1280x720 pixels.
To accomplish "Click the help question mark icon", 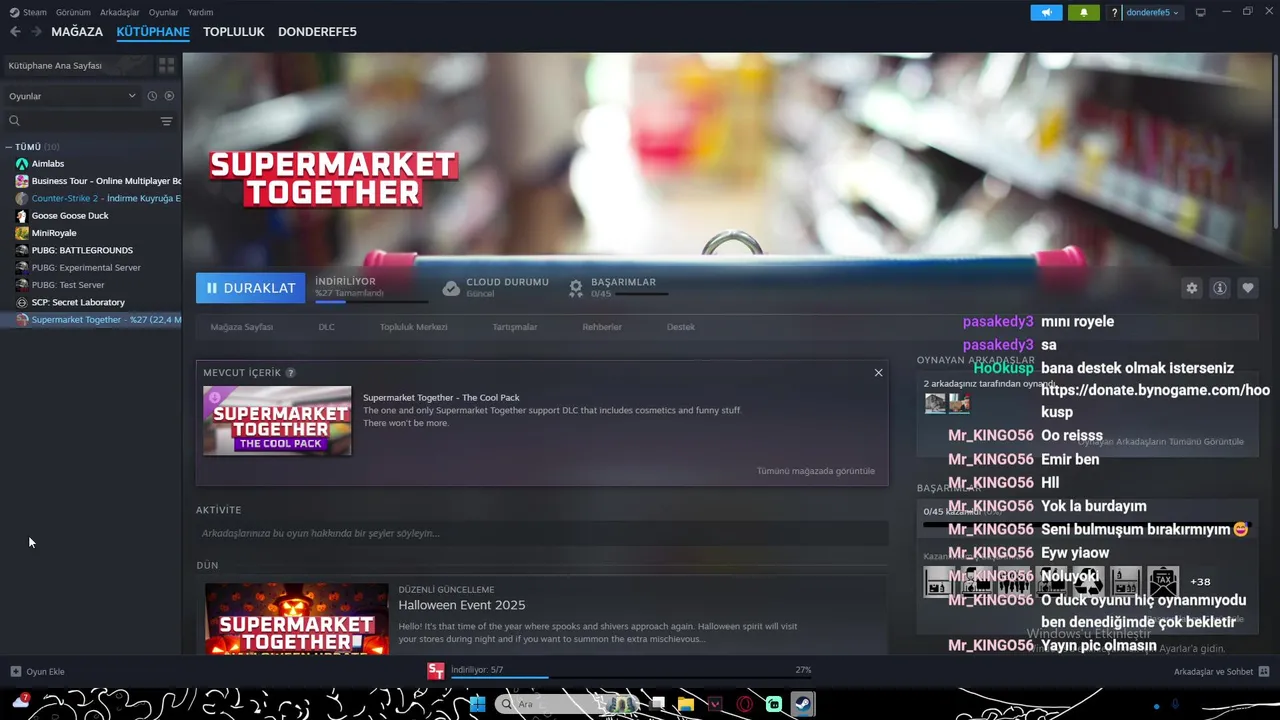I will [x=1114, y=13].
